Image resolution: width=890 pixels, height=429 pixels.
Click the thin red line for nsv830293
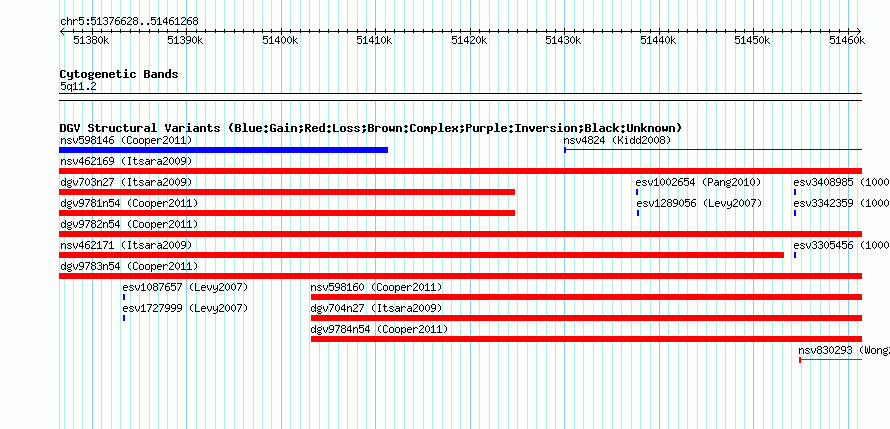coord(830,360)
